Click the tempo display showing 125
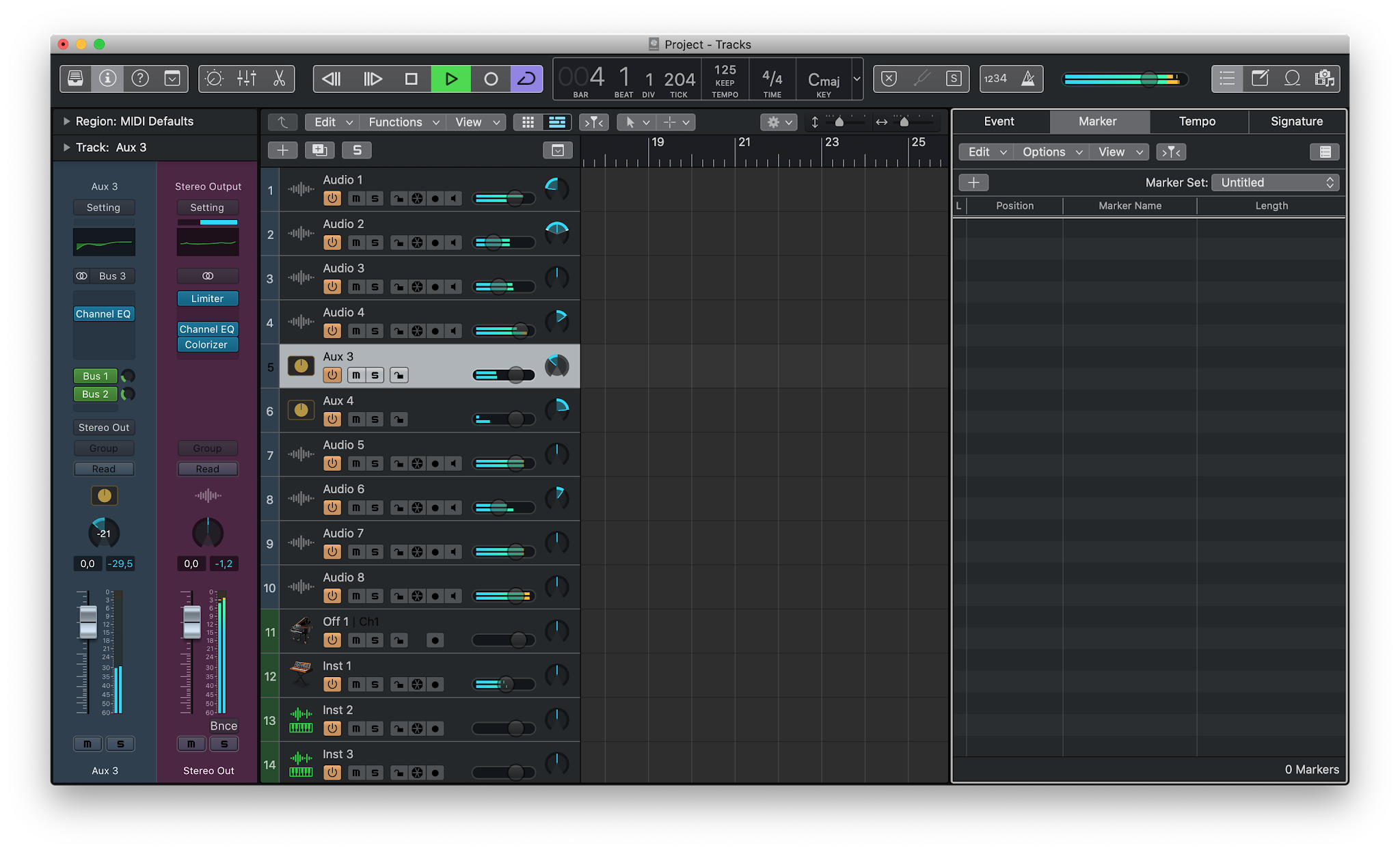Viewport: 1400px width, 852px height. pos(725,70)
